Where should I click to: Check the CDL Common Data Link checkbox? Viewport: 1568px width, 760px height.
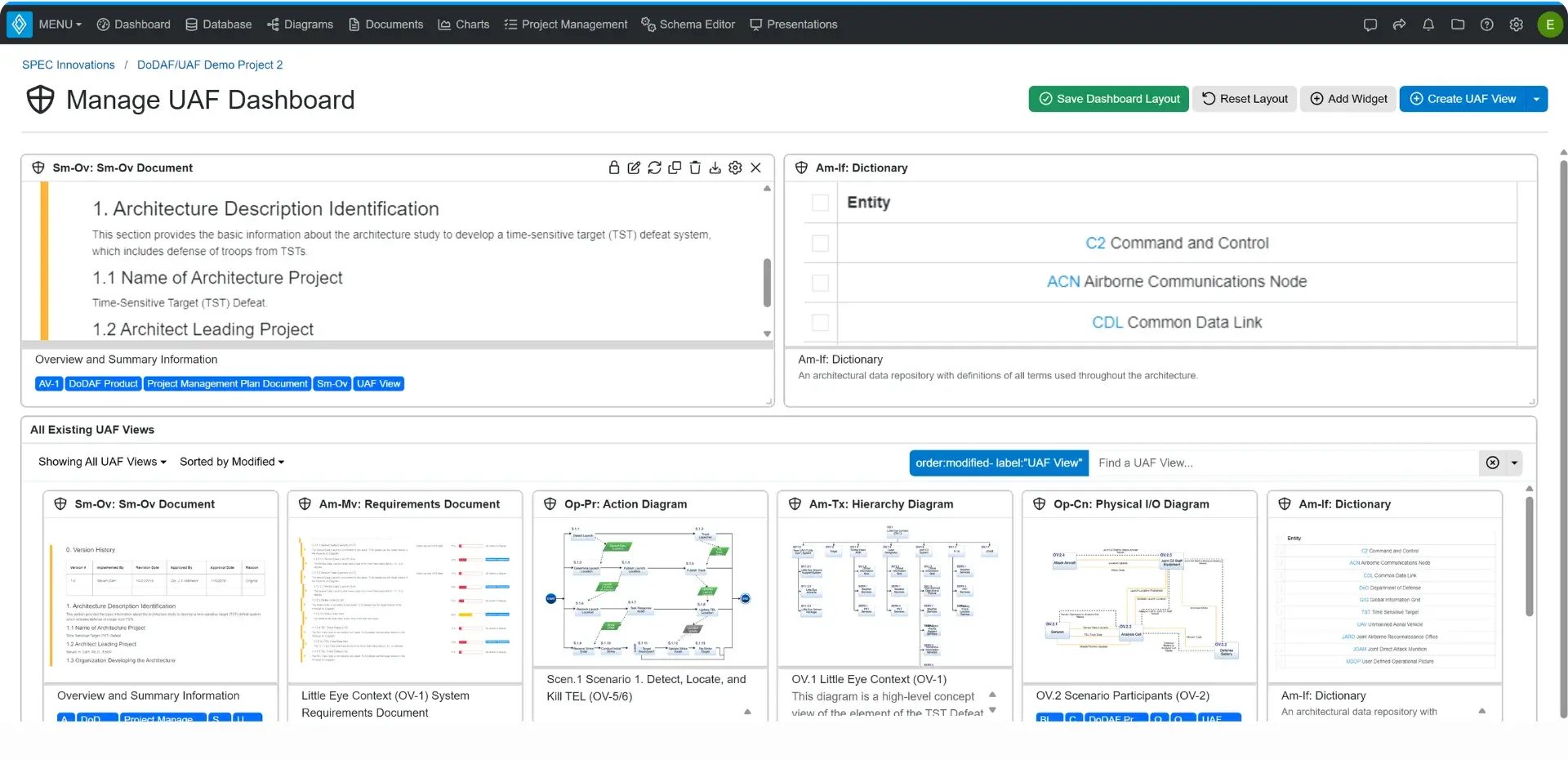pos(820,323)
